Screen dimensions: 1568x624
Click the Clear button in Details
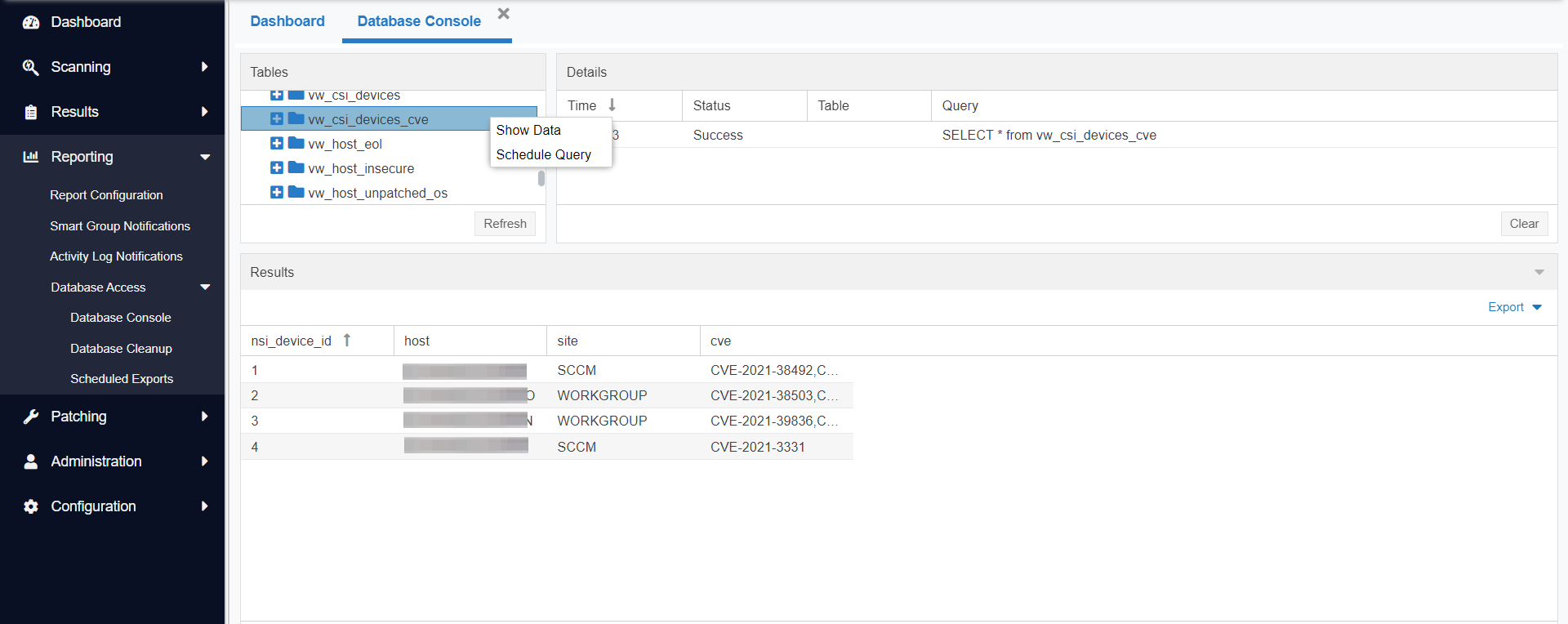pyautogui.click(x=1523, y=224)
